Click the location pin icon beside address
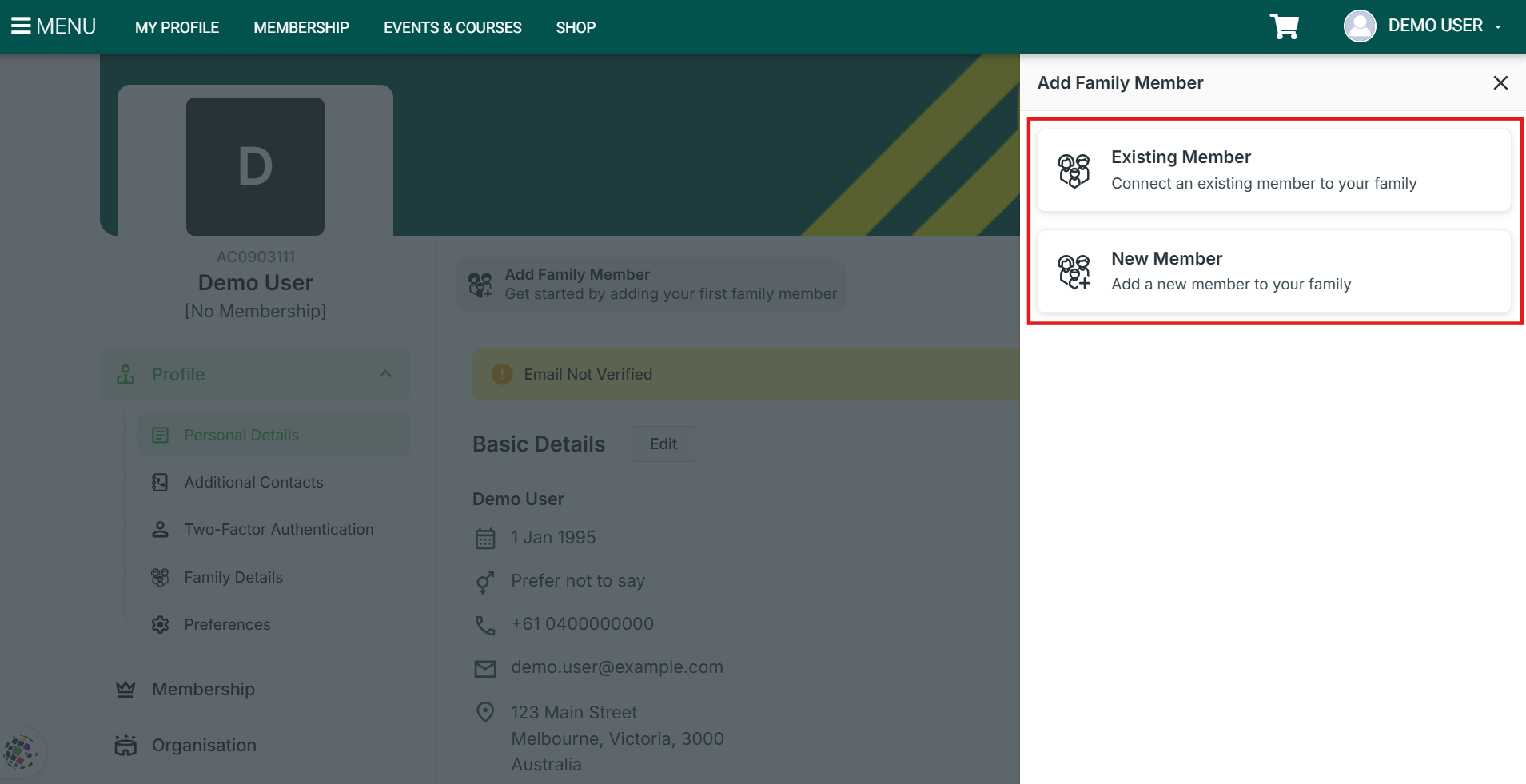Image resolution: width=1526 pixels, height=784 pixels. coord(485,712)
